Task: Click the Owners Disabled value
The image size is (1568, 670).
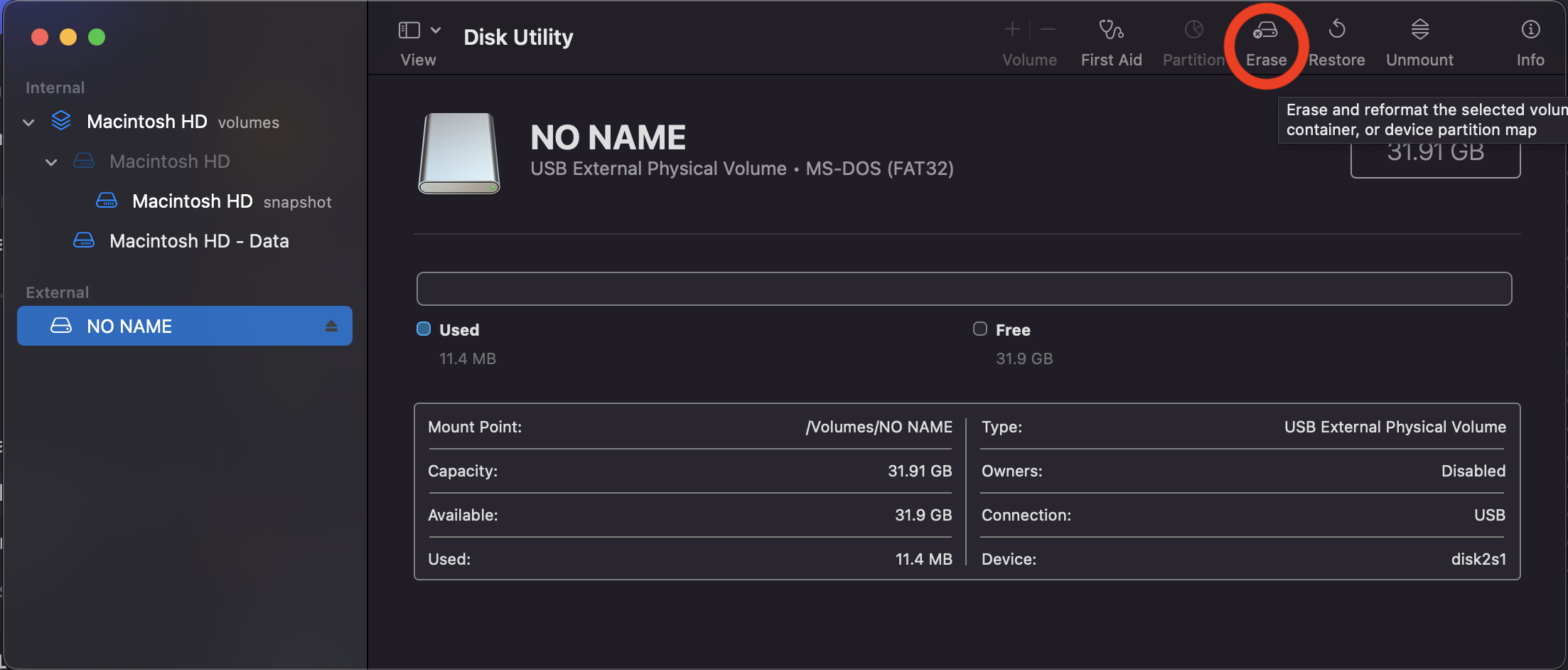Action: click(x=1473, y=471)
